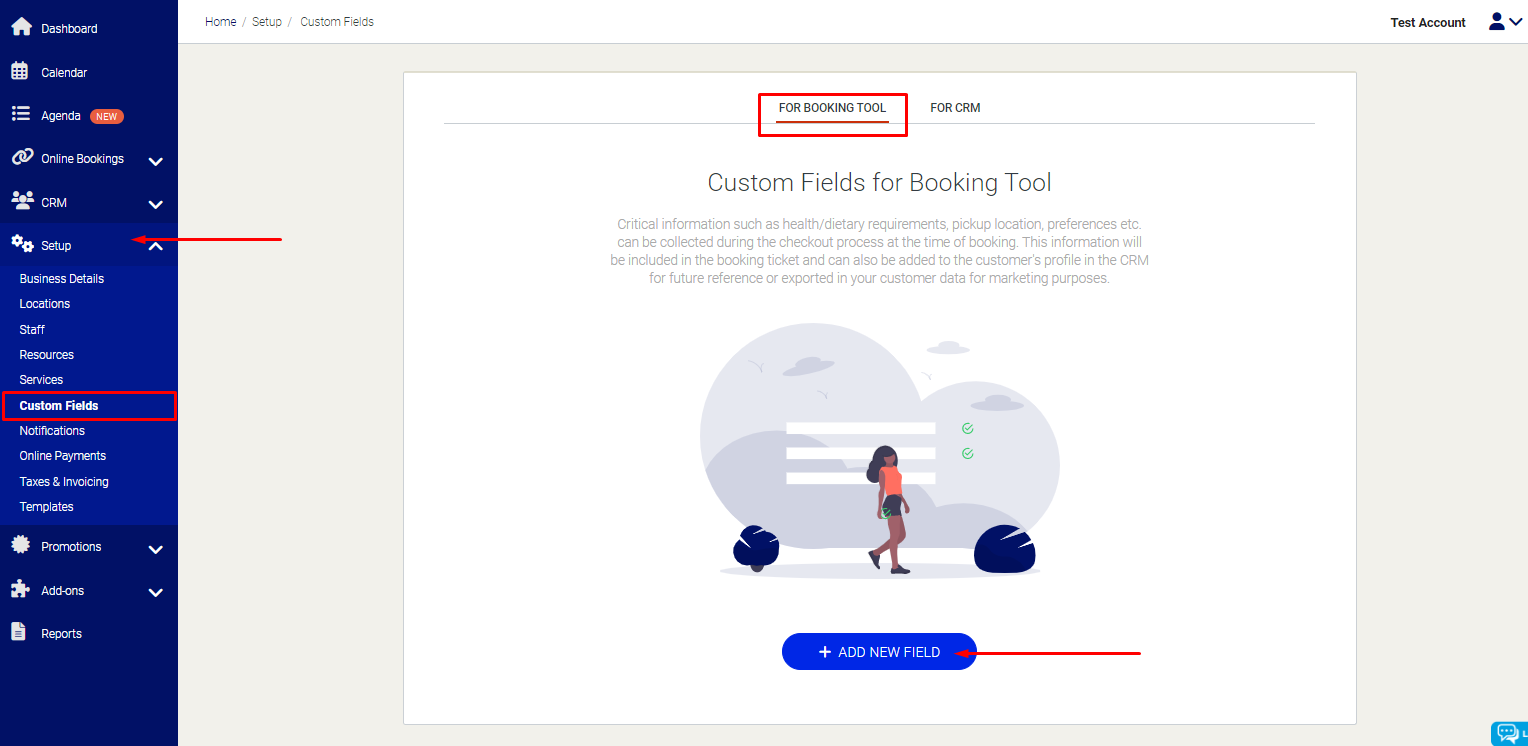Select the CRM people icon

click(x=21, y=201)
